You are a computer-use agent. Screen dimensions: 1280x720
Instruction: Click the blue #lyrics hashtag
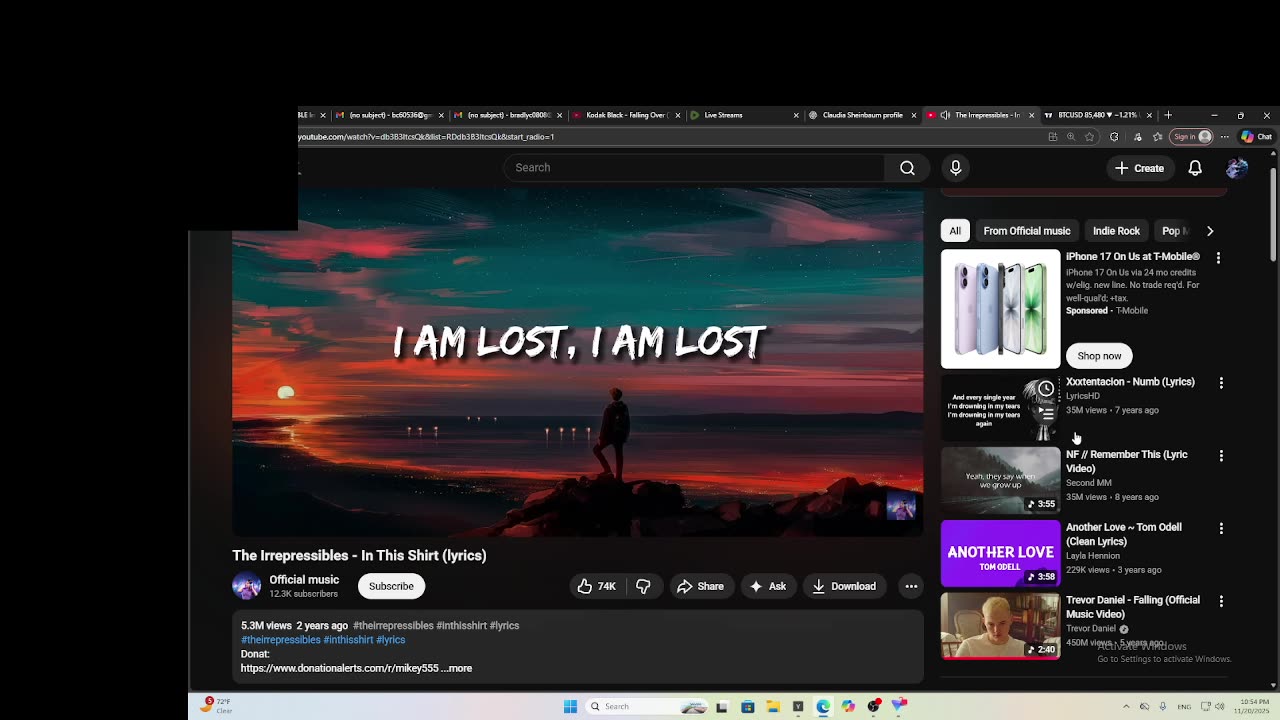click(391, 640)
